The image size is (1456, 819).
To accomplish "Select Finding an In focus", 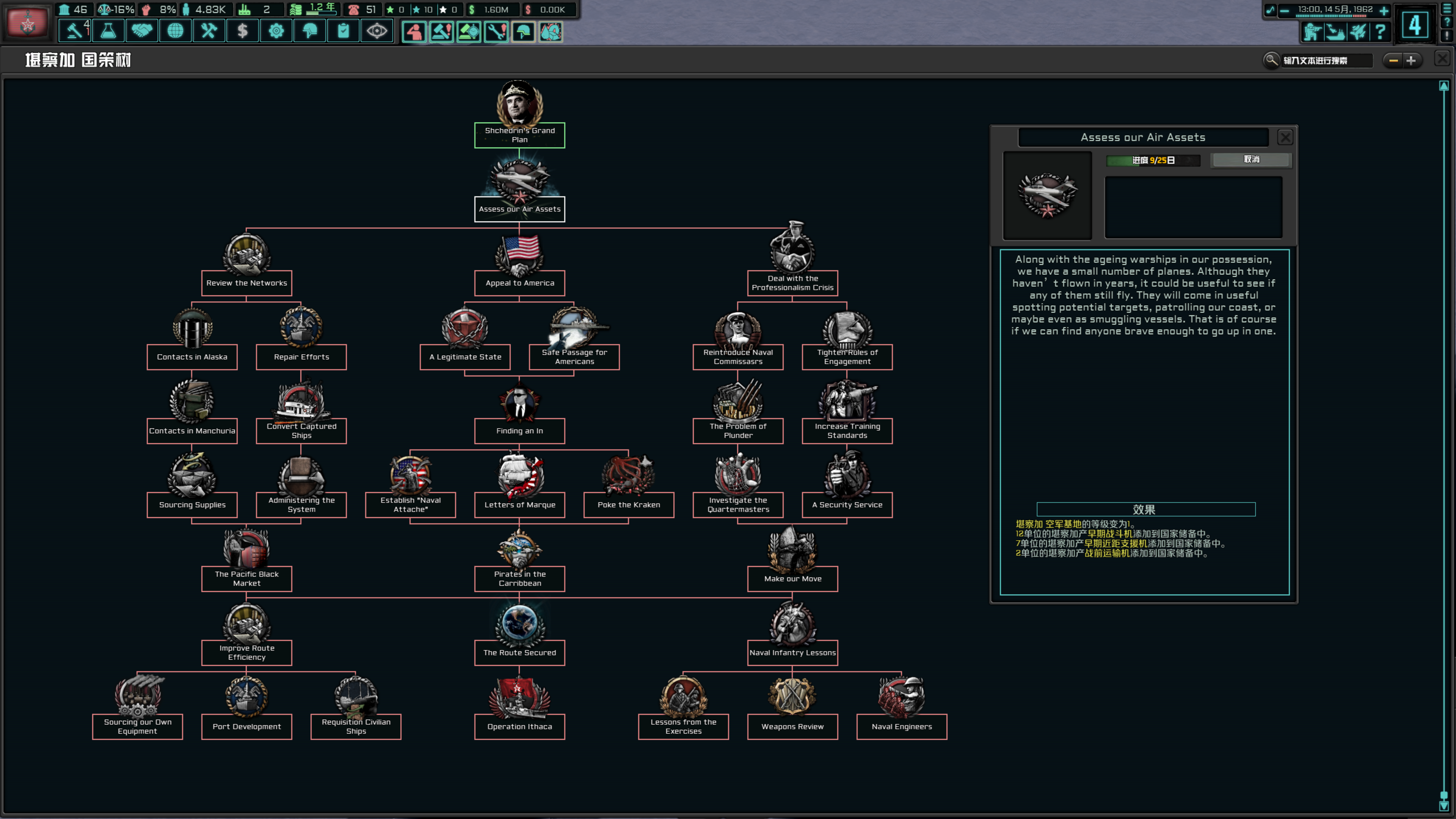I will click(519, 431).
